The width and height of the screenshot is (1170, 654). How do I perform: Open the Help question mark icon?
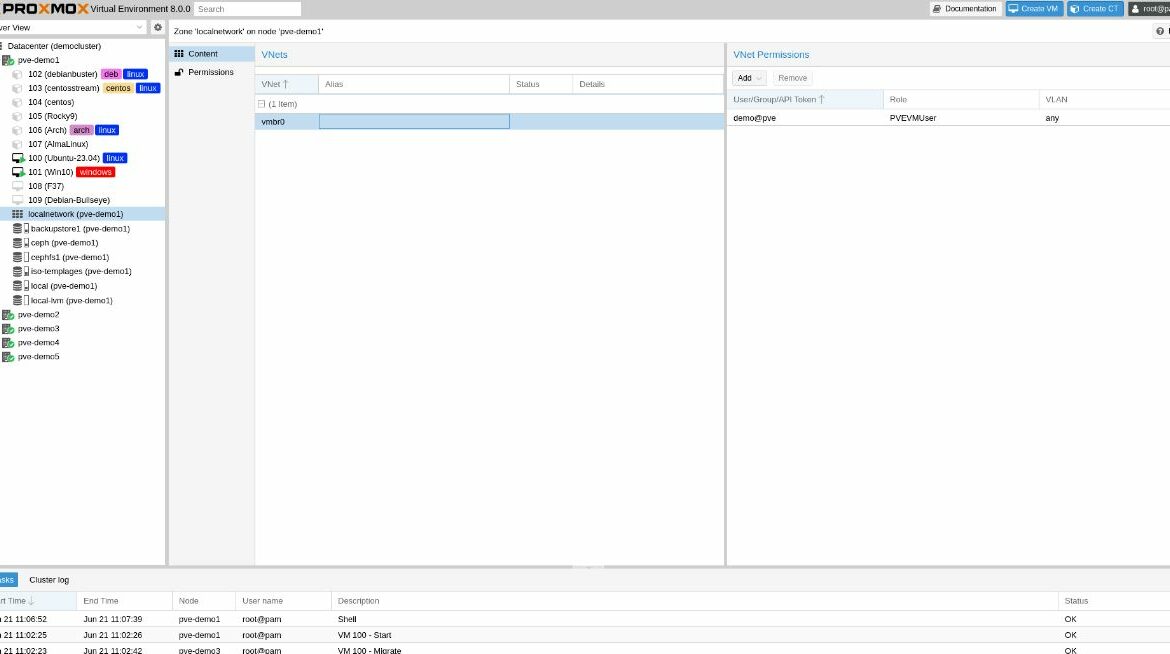(x=1160, y=31)
